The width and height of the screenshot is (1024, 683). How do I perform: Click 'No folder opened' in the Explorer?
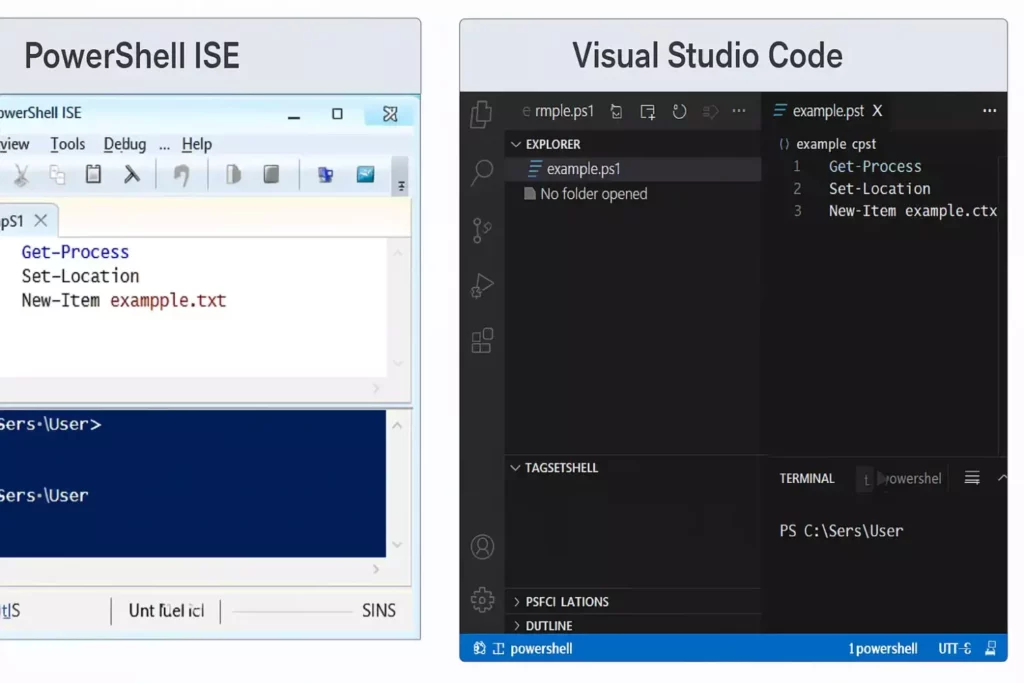tap(594, 194)
